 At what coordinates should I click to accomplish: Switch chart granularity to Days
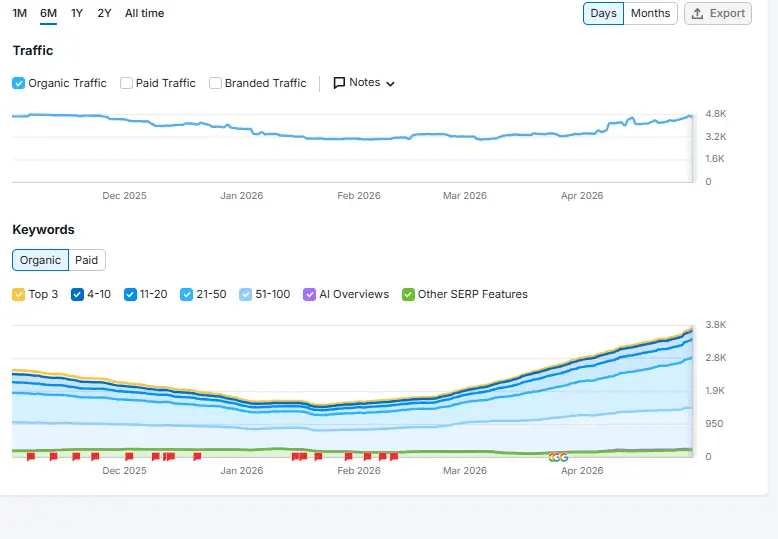coord(603,13)
